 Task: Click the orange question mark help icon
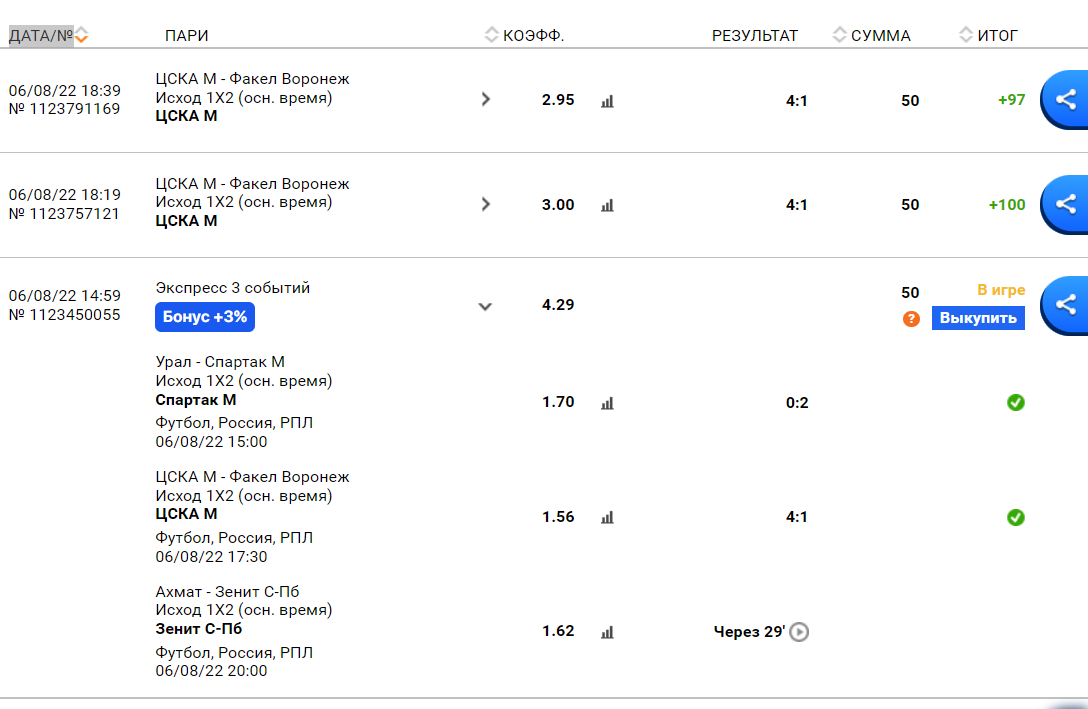click(x=911, y=318)
